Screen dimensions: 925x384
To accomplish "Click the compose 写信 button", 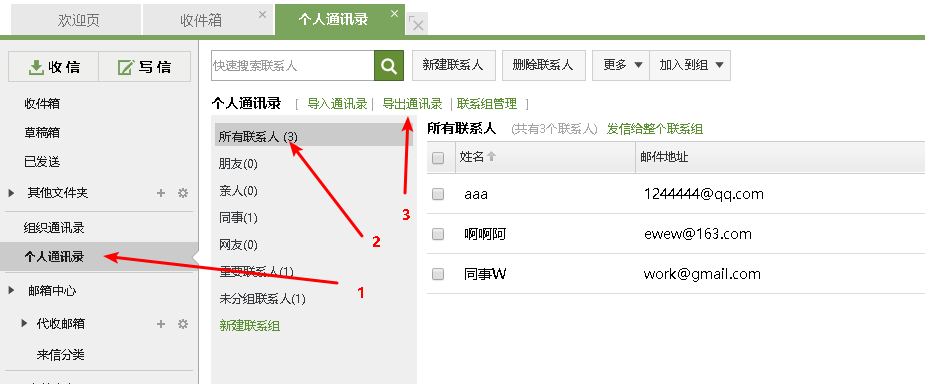I will (x=145, y=67).
